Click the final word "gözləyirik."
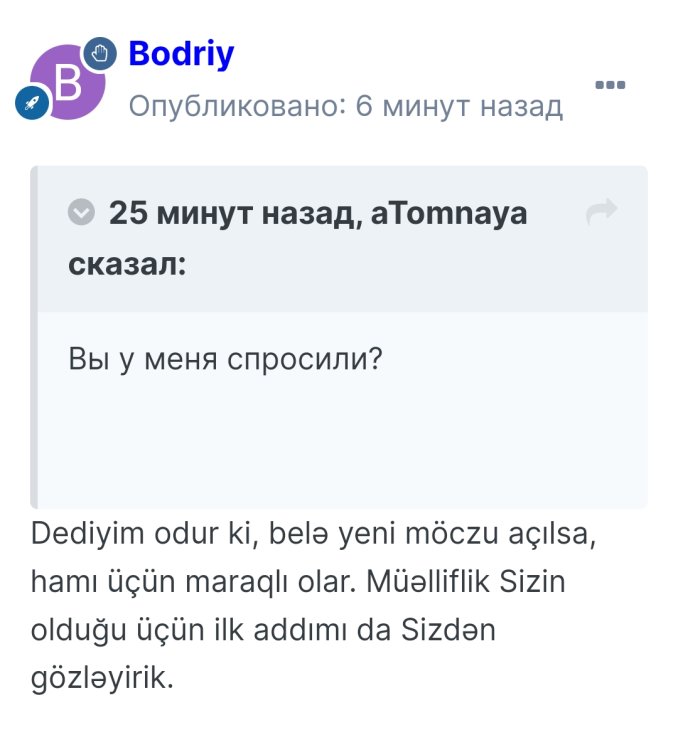The image size is (678, 750). (x=103, y=677)
